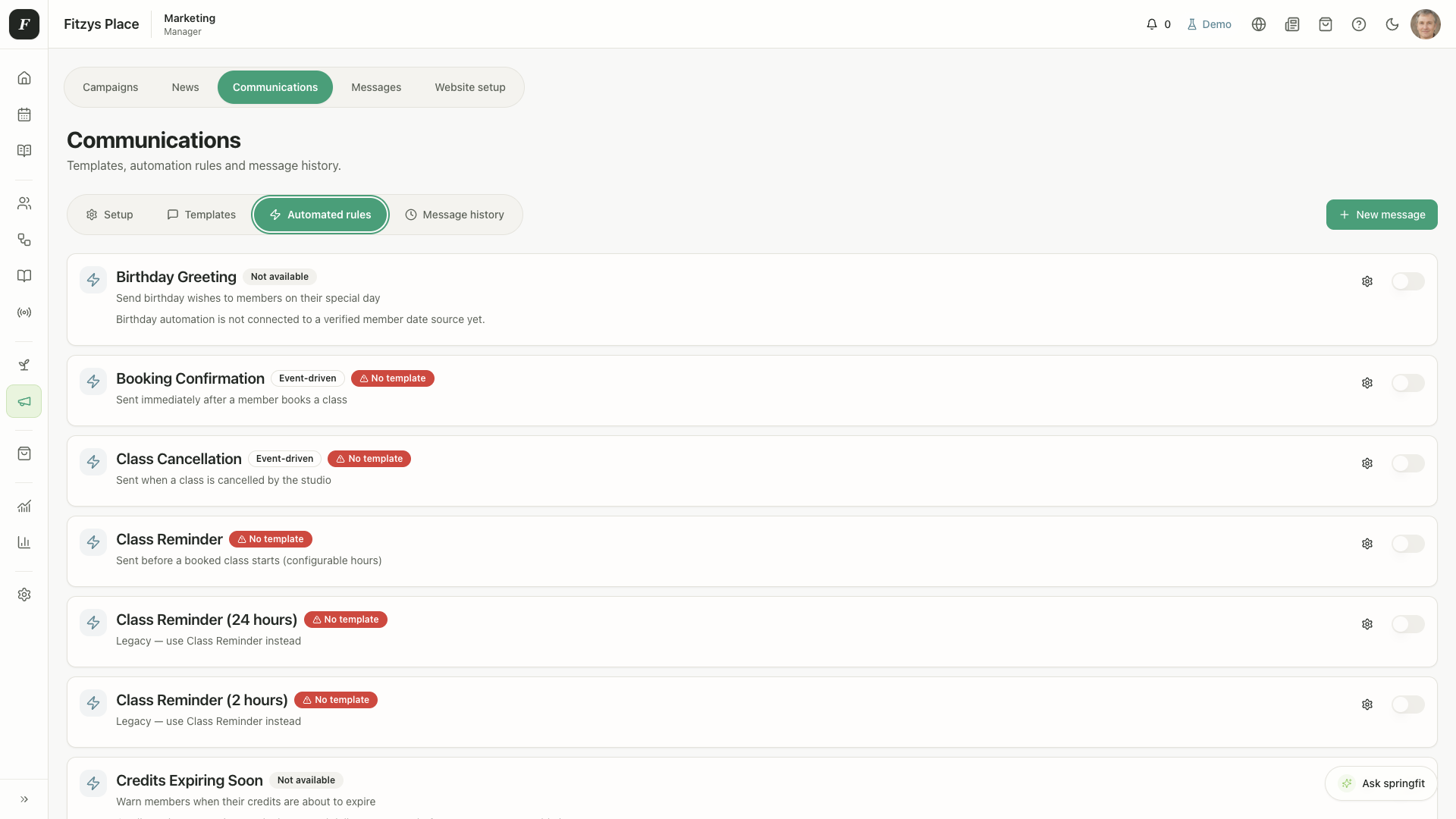Toggle dark mode moon icon
The width and height of the screenshot is (1456, 819).
pyautogui.click(x=1392, y=24)
